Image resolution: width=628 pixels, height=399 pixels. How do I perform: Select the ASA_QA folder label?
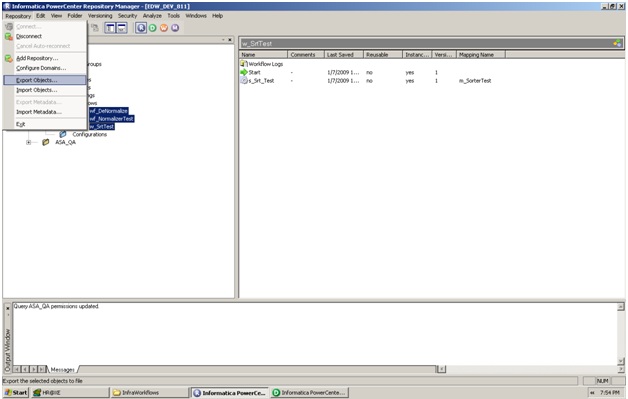tap(65, 142)
